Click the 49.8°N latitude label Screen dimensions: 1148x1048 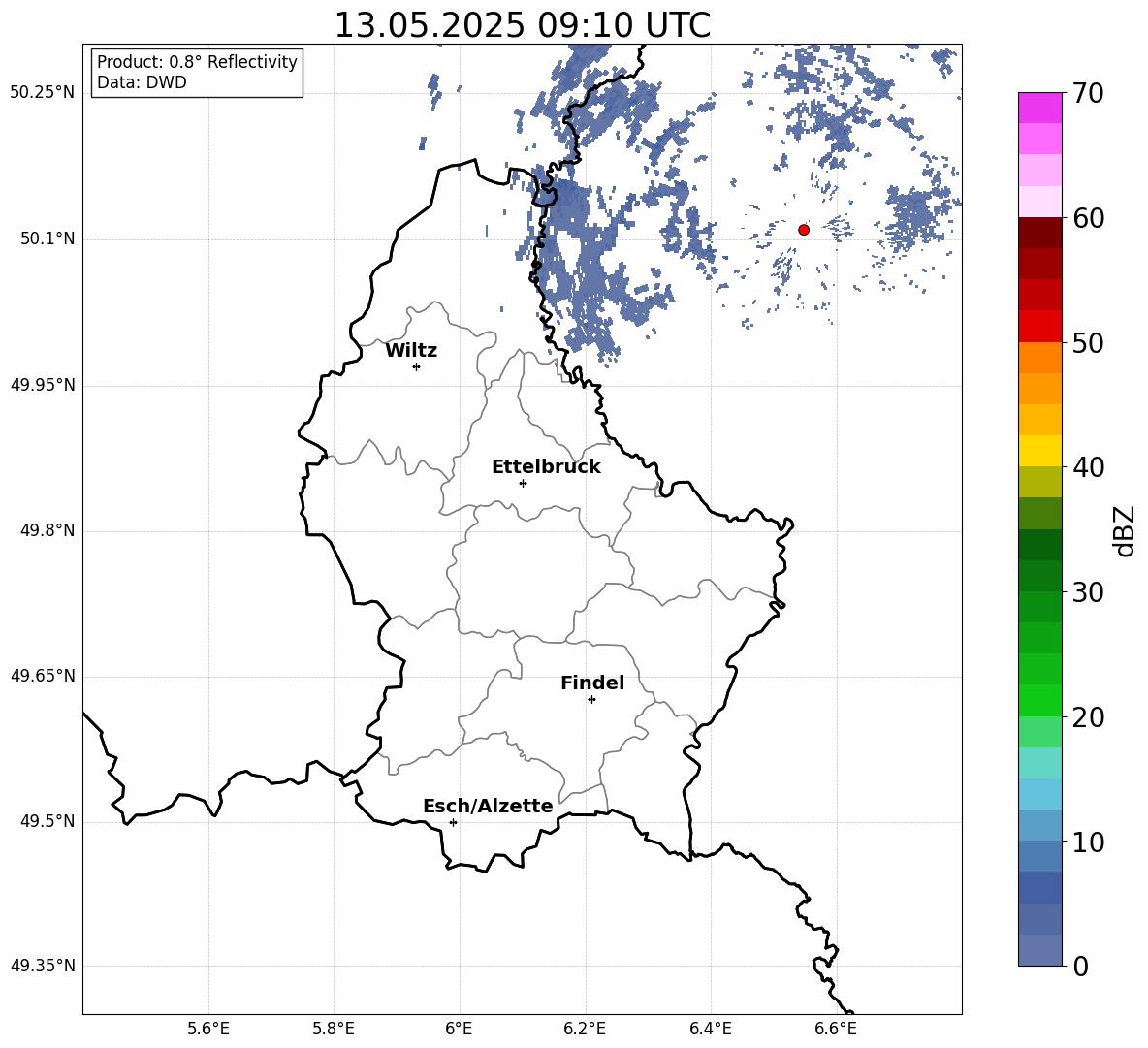(x=47, y=530)
